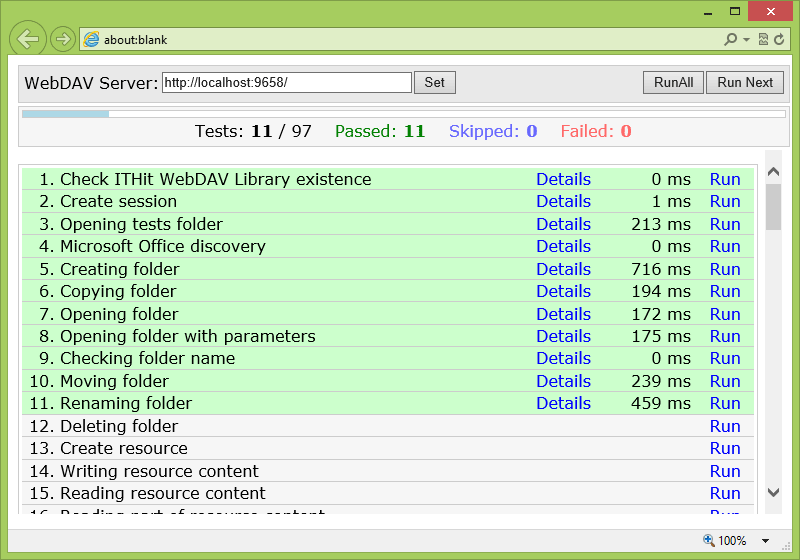Screen dimensions: 800x560
Task: Refresh the page with the reload icon
Action: 779,39
